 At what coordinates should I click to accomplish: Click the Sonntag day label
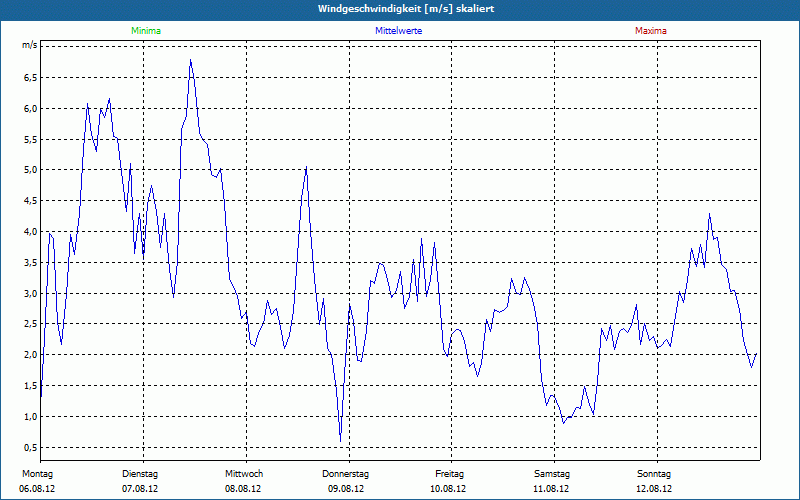click(654, 474)
